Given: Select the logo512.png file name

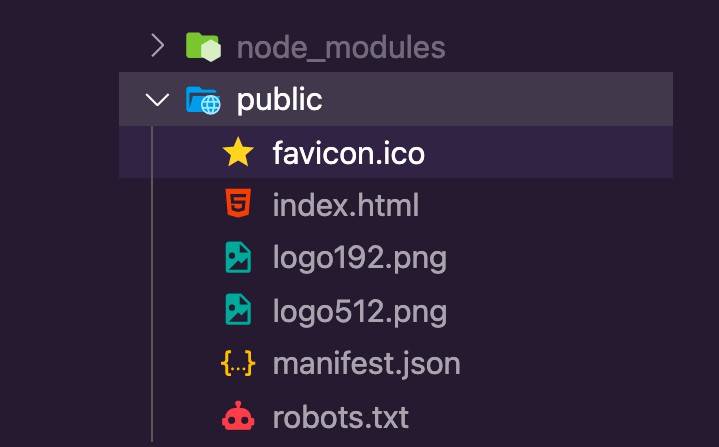Looking at the screenshot, I should (x=359, y=311).
